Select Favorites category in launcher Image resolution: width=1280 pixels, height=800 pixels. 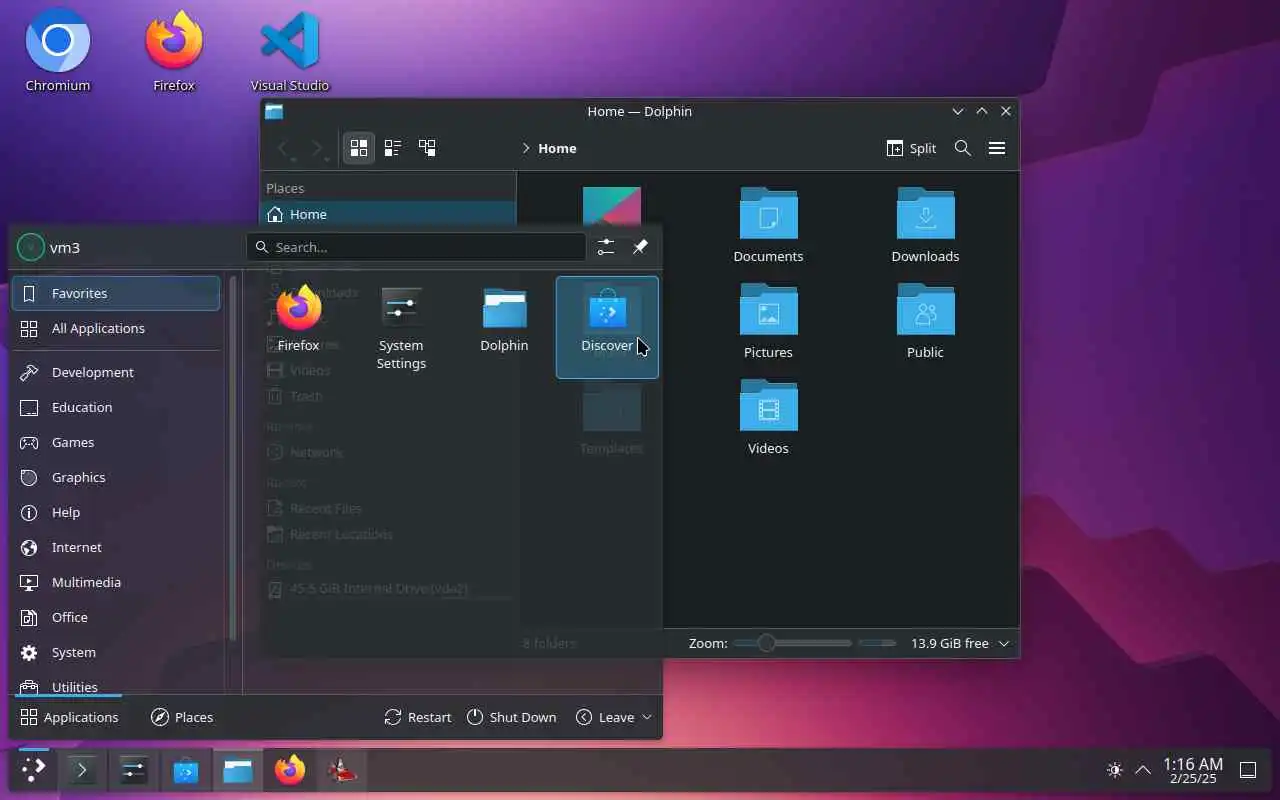[116, 293]
